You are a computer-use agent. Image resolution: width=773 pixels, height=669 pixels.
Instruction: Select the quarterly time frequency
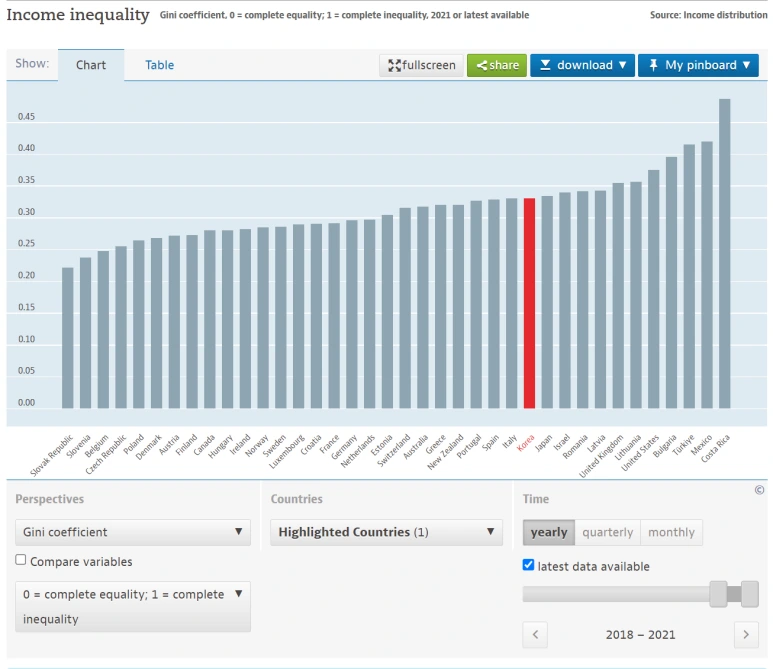tap(607, 532)
